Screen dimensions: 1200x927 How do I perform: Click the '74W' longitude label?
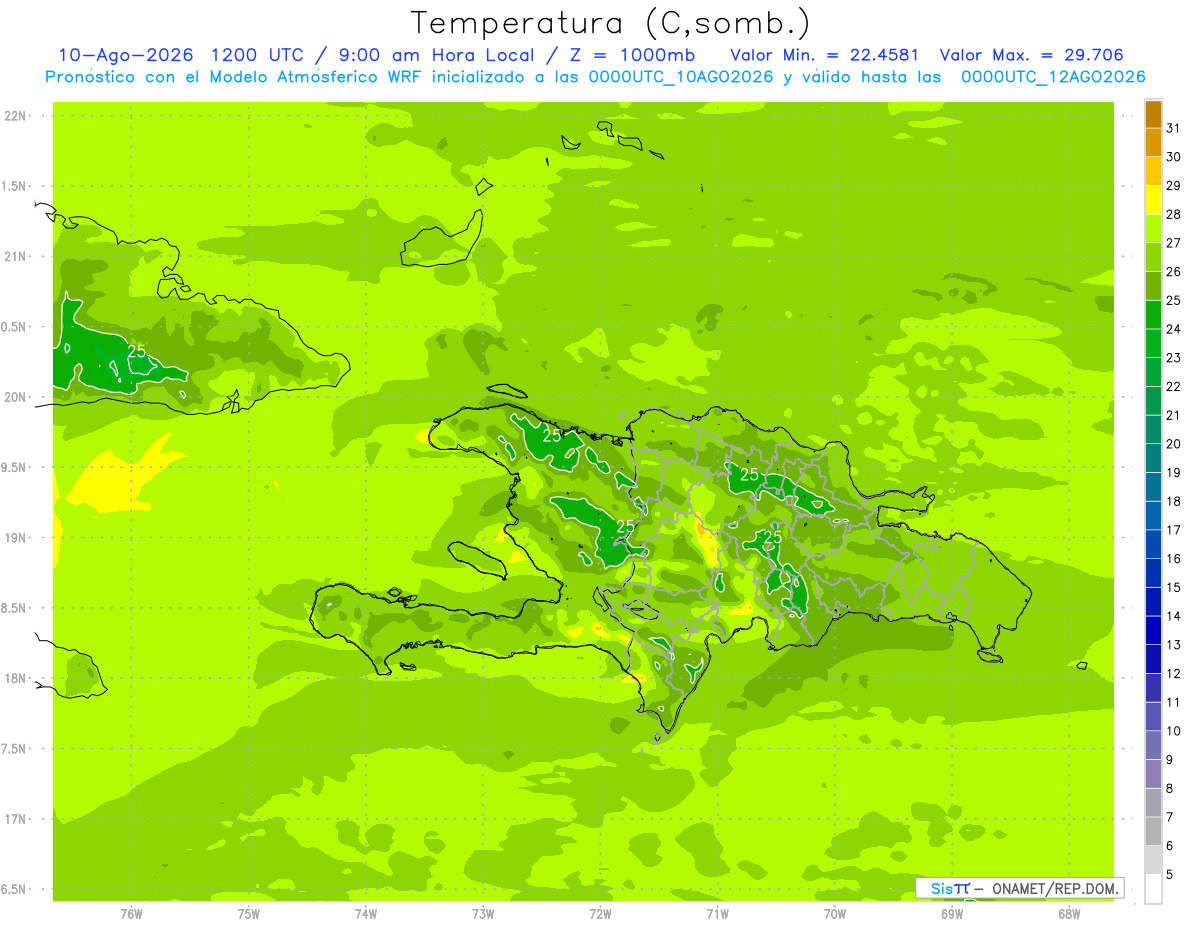365,914
